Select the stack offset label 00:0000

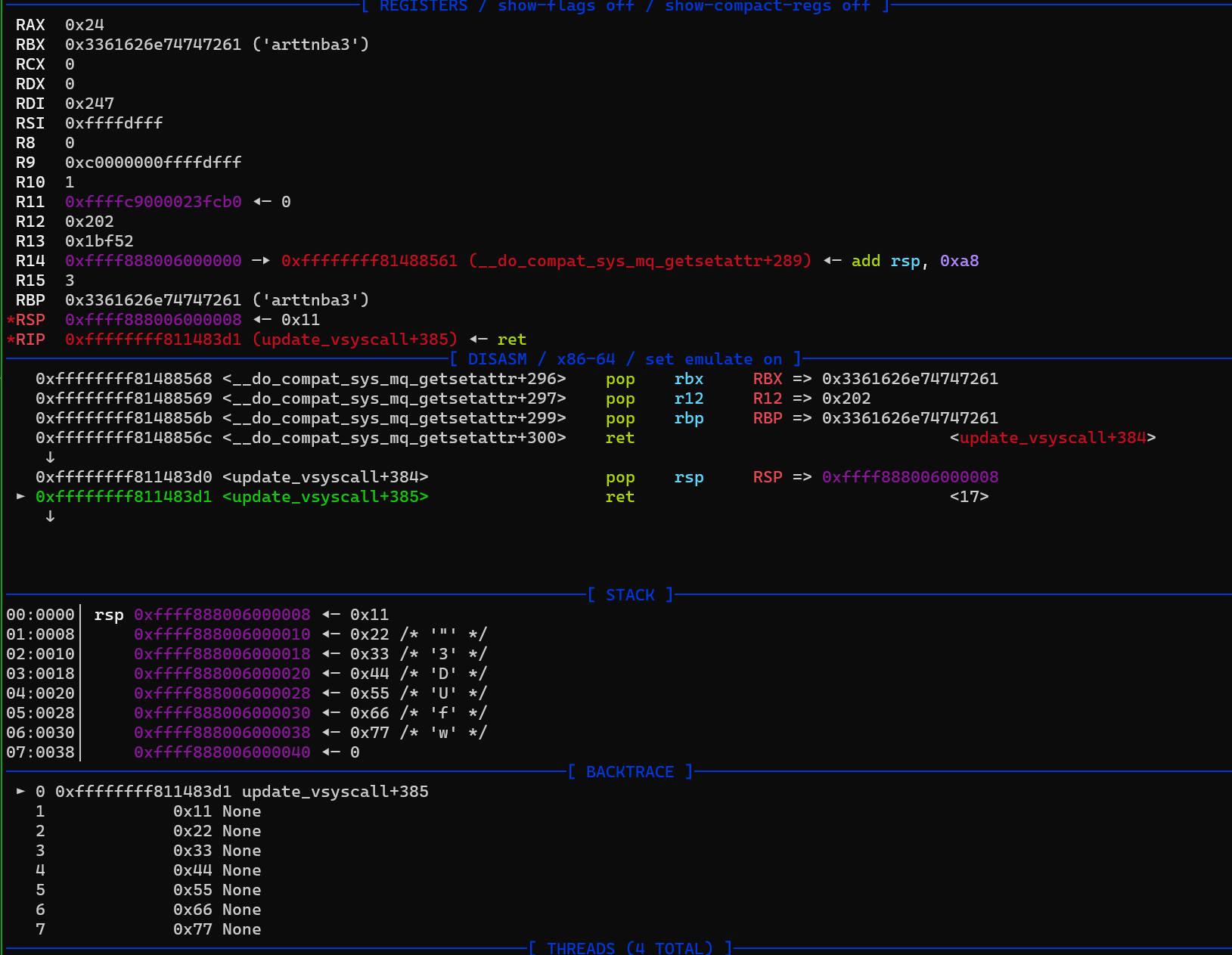click(40, 615)
